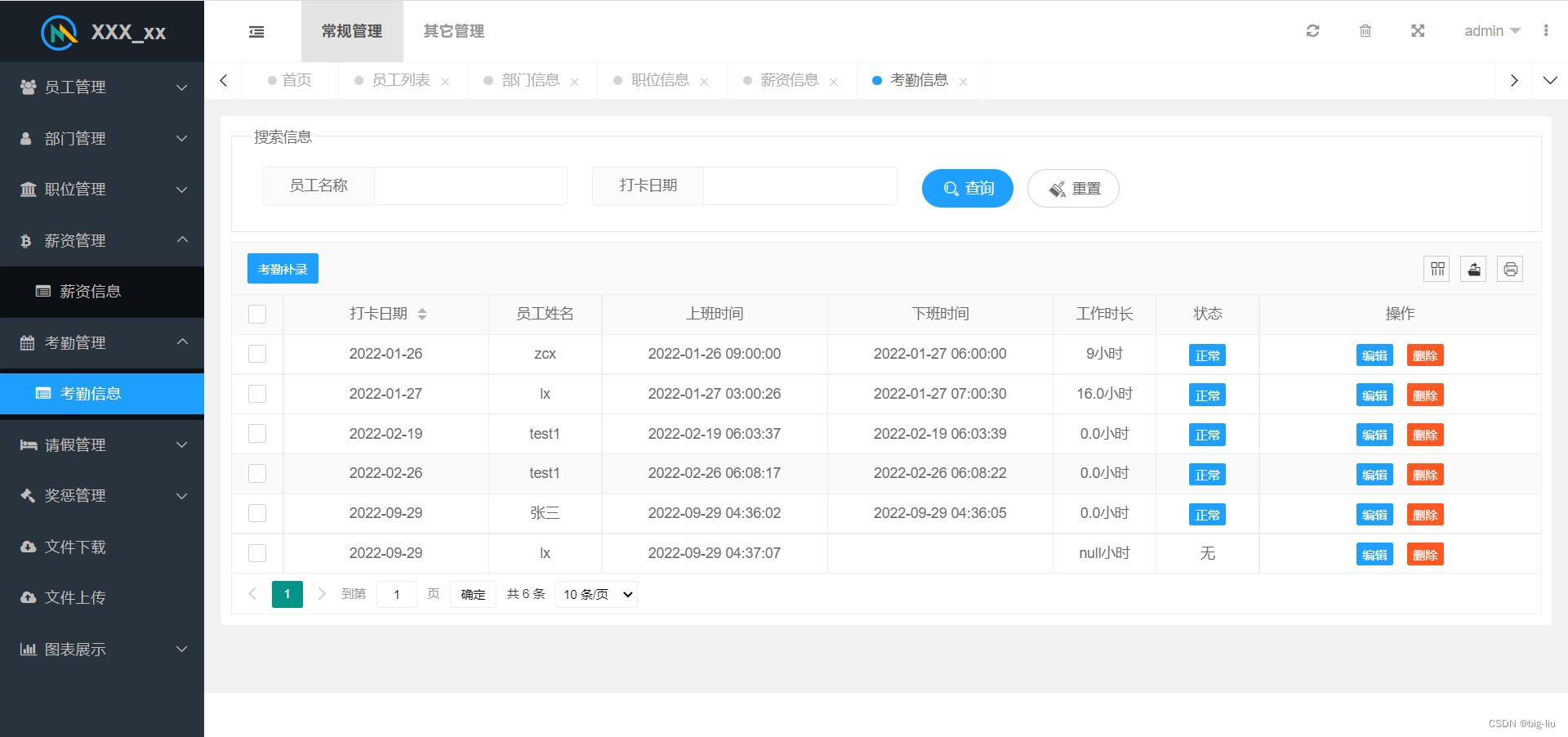Close the 员工列表 tab
The image size is (1568, 737).
click(x=445, y=82)
